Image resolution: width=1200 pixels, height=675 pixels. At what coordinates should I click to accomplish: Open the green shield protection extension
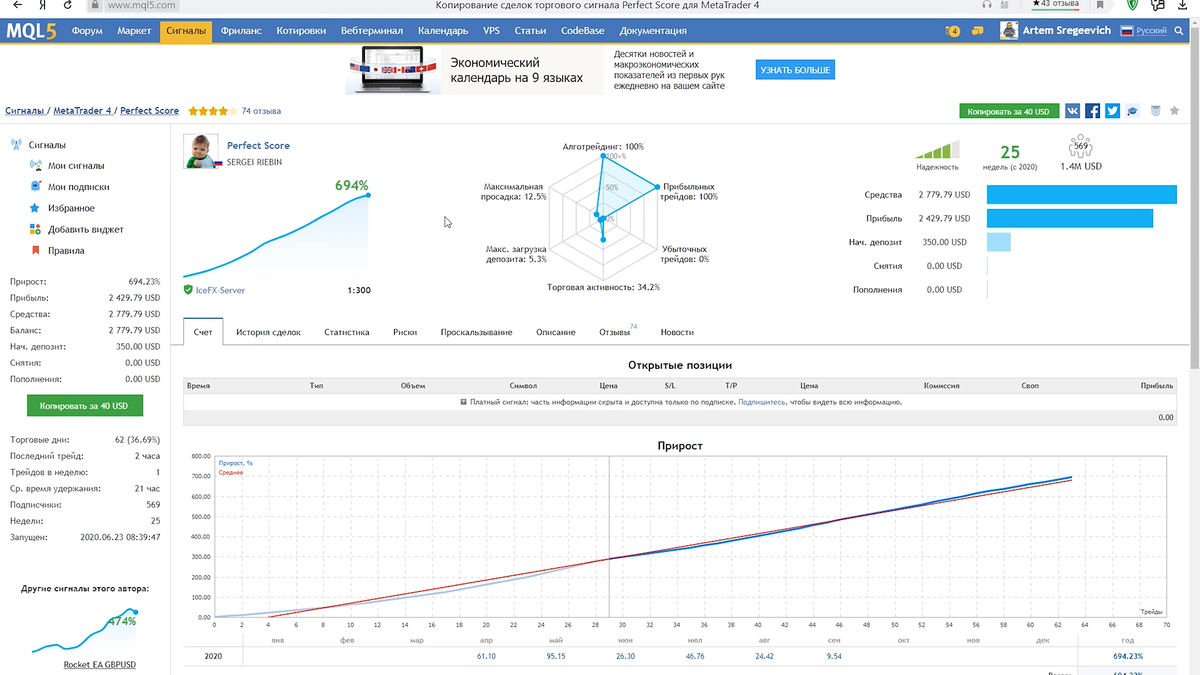(x=1132, y=5)
